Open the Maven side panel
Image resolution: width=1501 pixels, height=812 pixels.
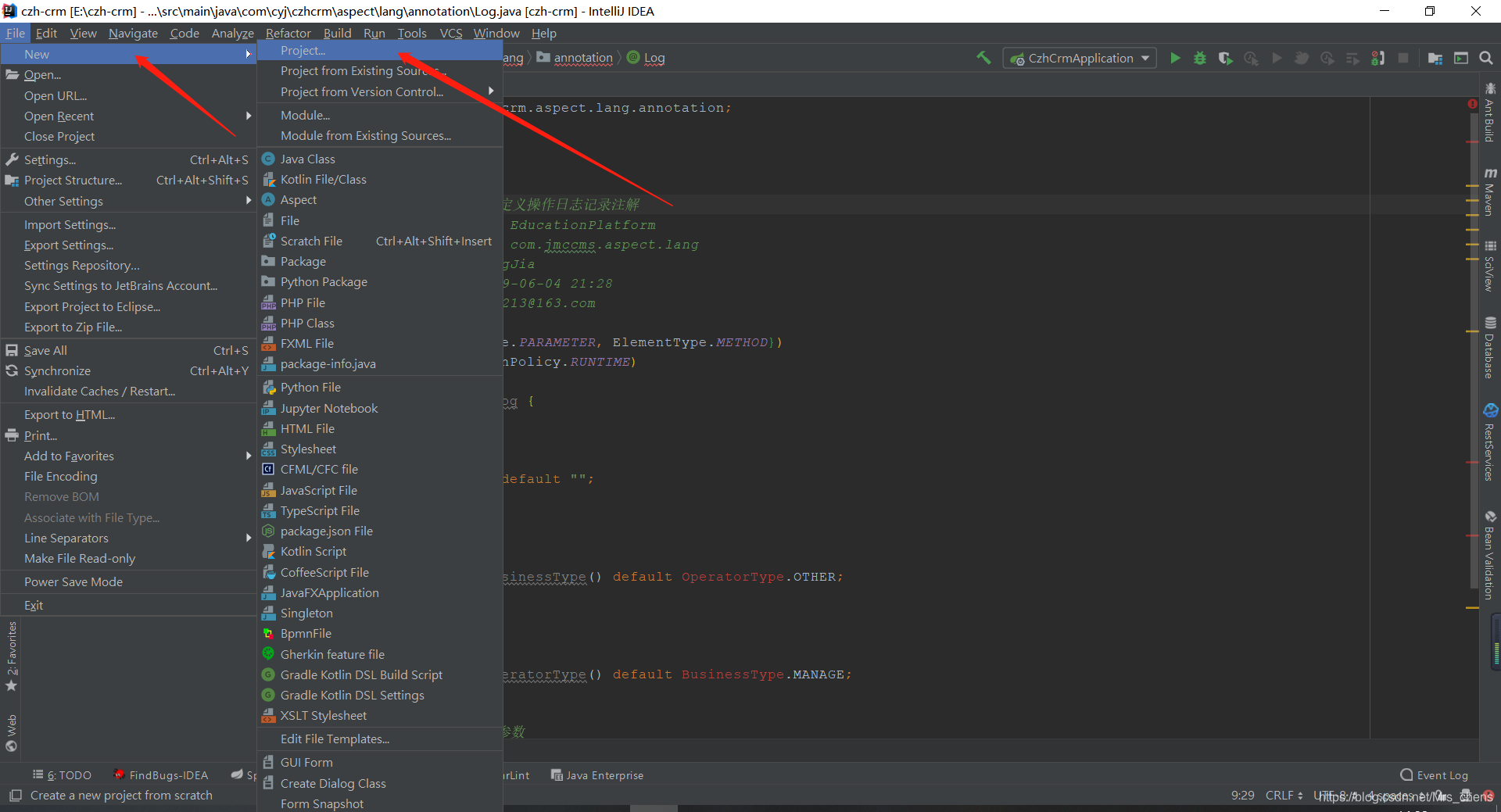click(1490, 191)
